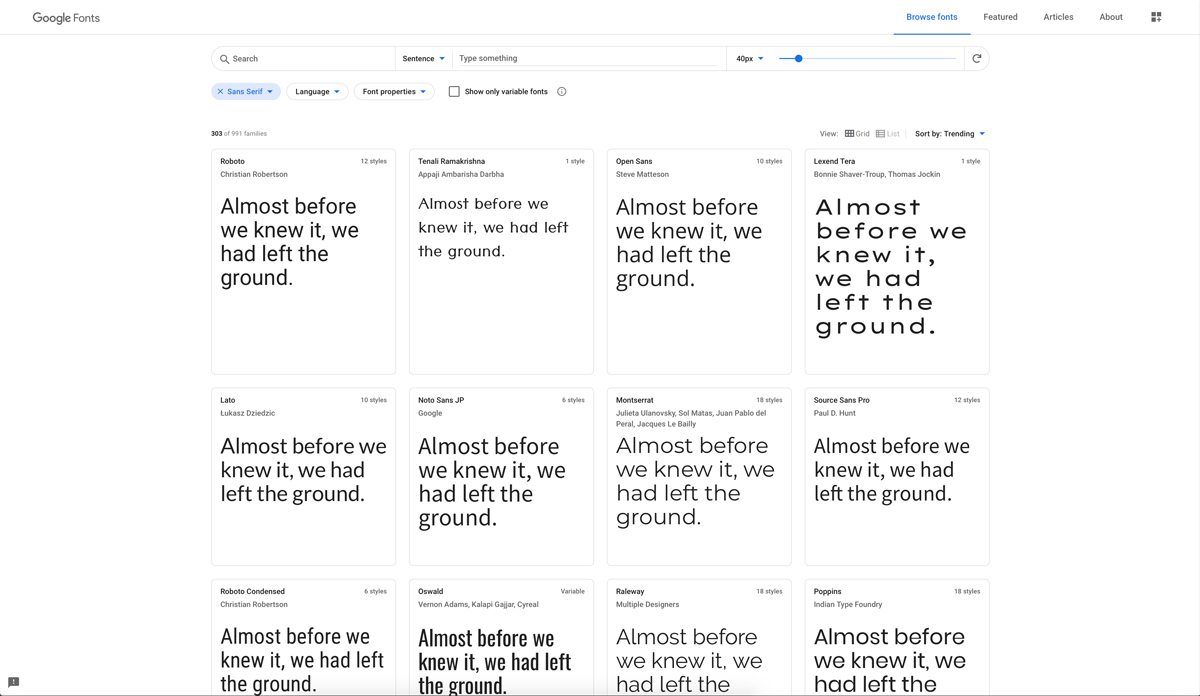Click the search magnifier icon
The width and height of the screenshot is (1200, 696).
pos(224,58)
